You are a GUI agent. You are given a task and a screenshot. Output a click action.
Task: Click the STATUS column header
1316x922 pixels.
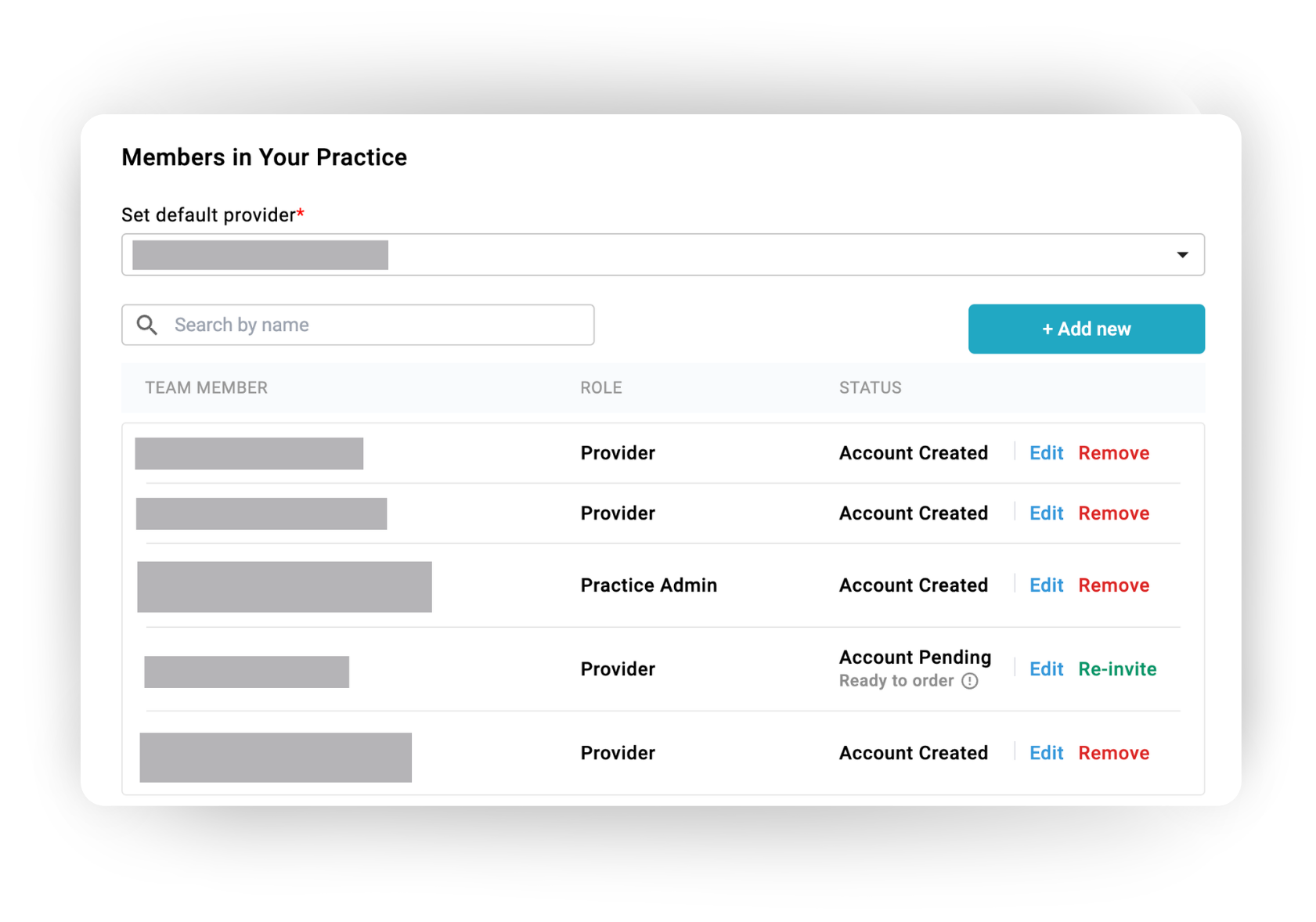tap(870, 388)
